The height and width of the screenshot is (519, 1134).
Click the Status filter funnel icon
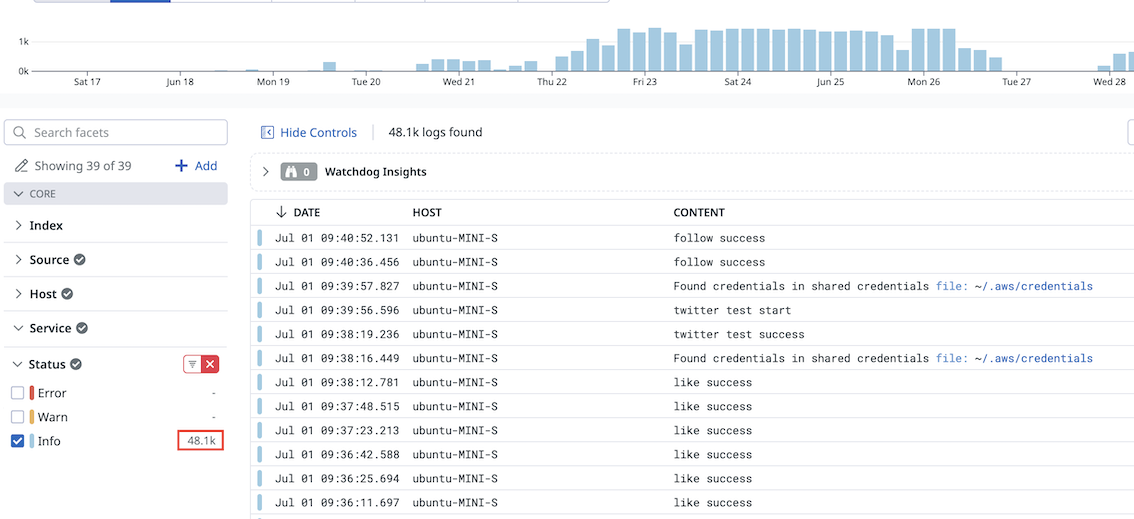(192, 364)
